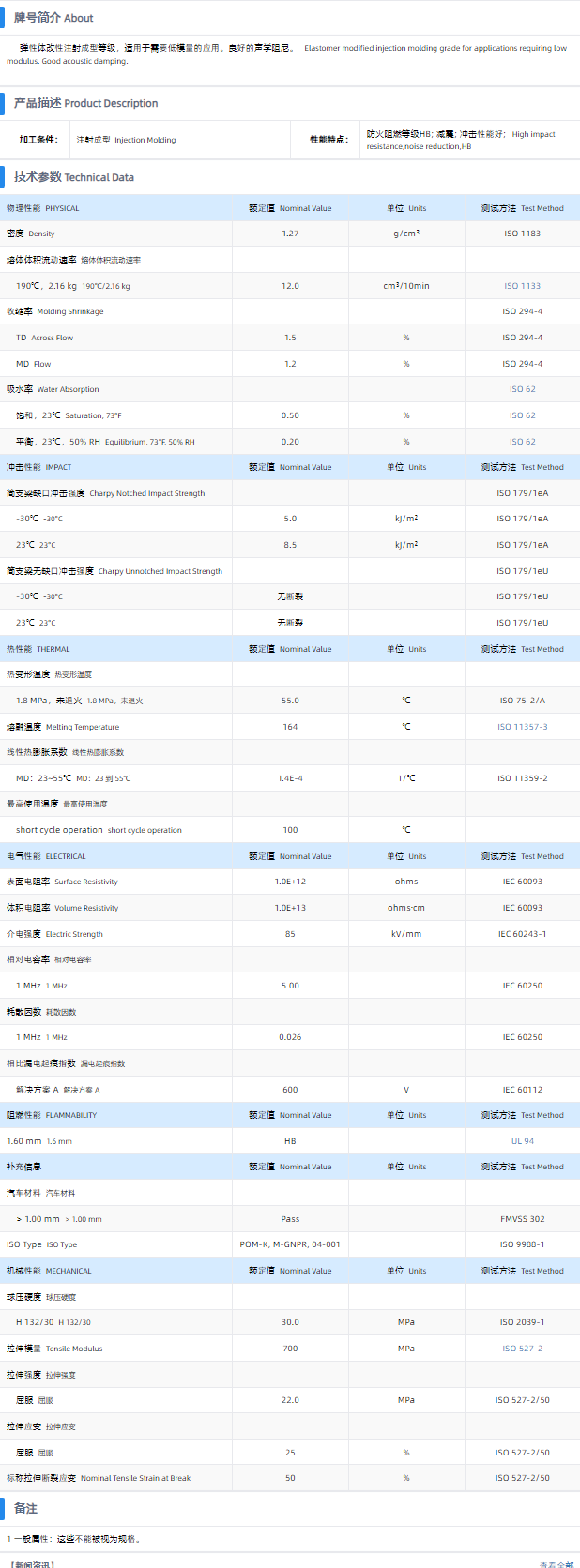Click the IEC 60243-1 method cell
The image size is (580, 1568).
(522, 934)
